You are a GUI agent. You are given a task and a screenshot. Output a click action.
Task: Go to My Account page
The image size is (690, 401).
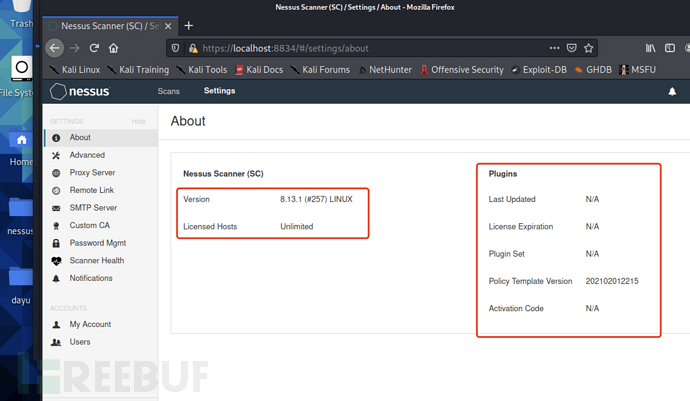pos(90,324)
